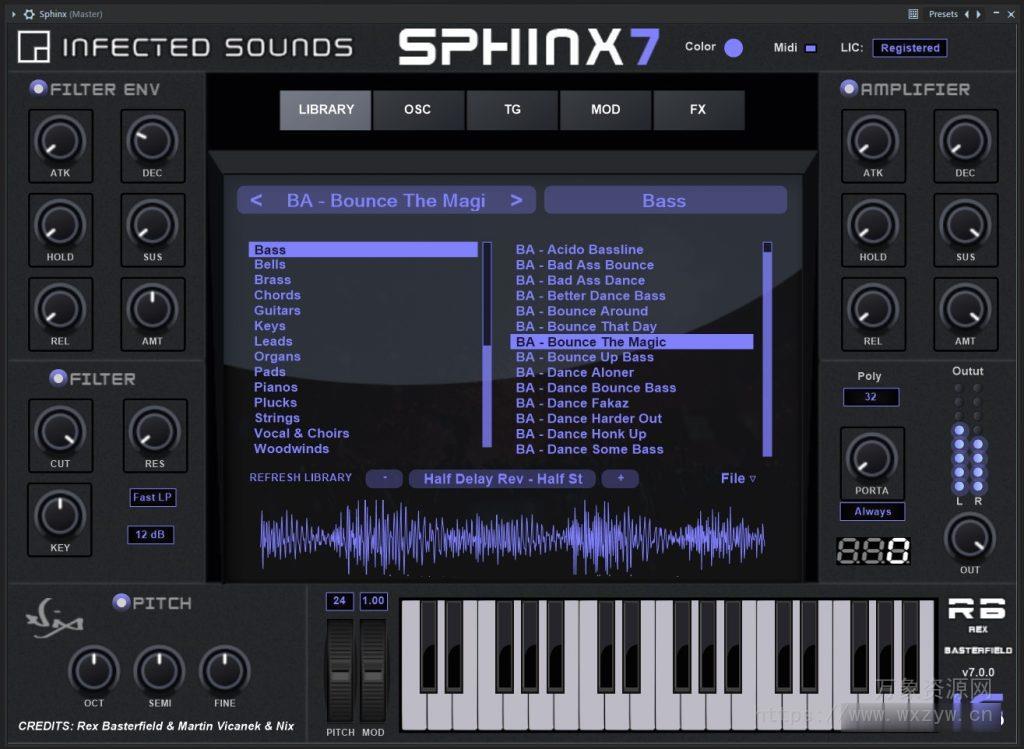Toggle the Always portamento mode
The width and height of the screenshot is (1024, 749).
(x=871, y=511)
